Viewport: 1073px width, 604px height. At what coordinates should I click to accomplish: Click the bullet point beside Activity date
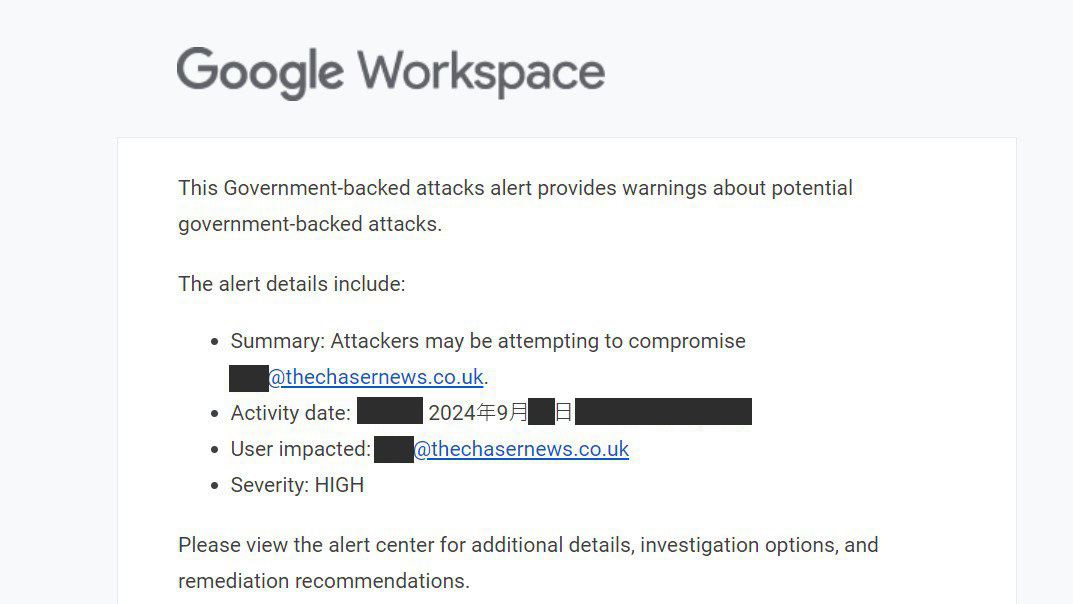[x=214, y=414]
